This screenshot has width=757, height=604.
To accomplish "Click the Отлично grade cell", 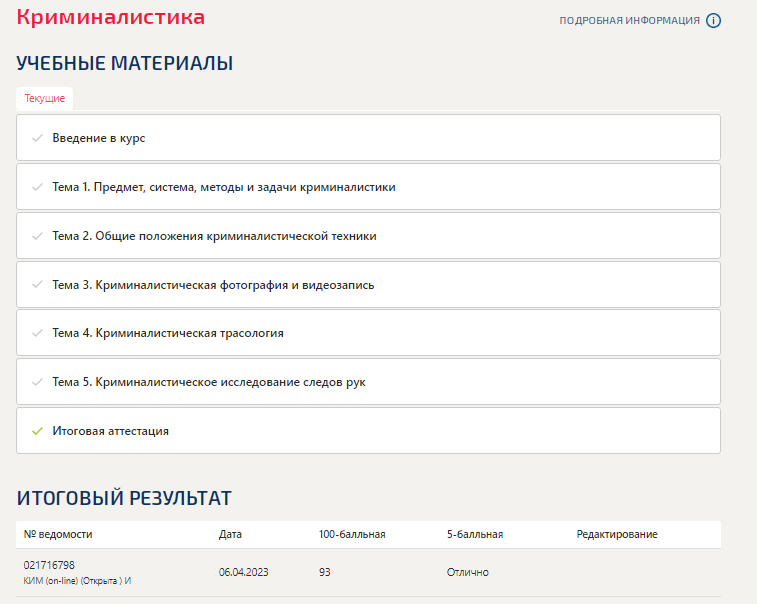I will pos(468,572).
